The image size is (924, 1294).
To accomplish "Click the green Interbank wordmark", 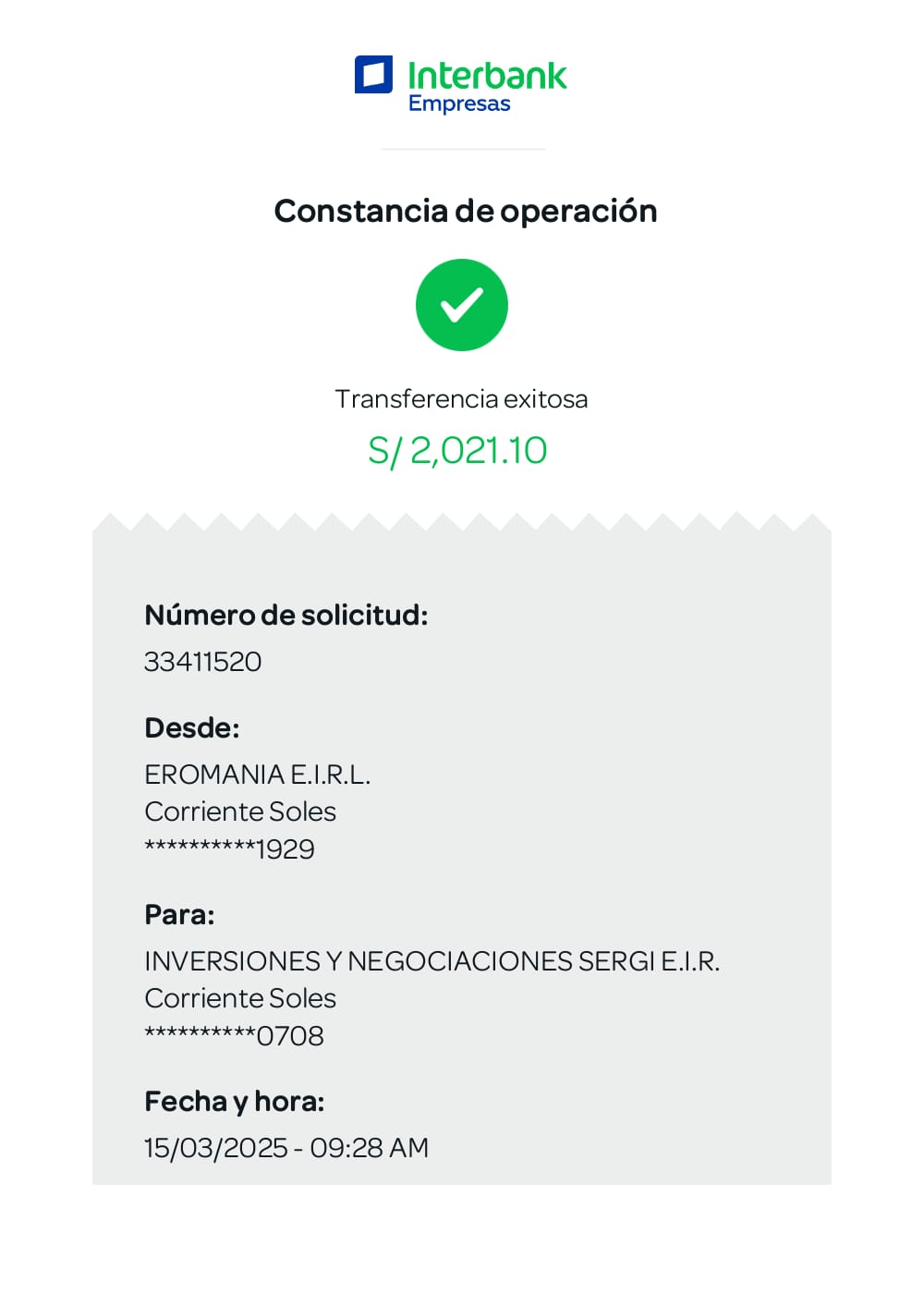I will coord(487,75).
